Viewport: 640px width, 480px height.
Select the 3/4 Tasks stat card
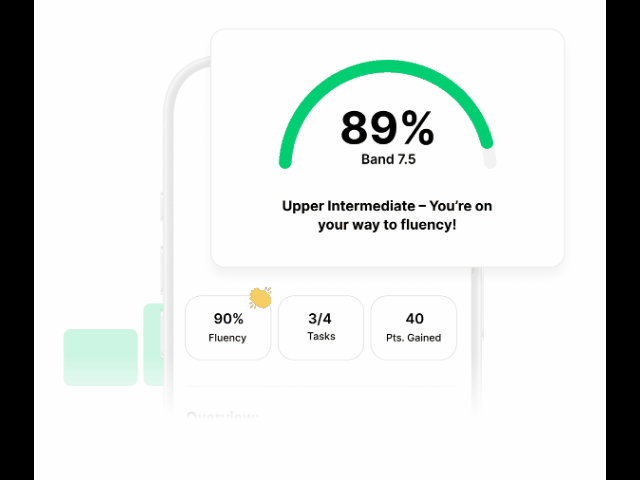[321, 327]
